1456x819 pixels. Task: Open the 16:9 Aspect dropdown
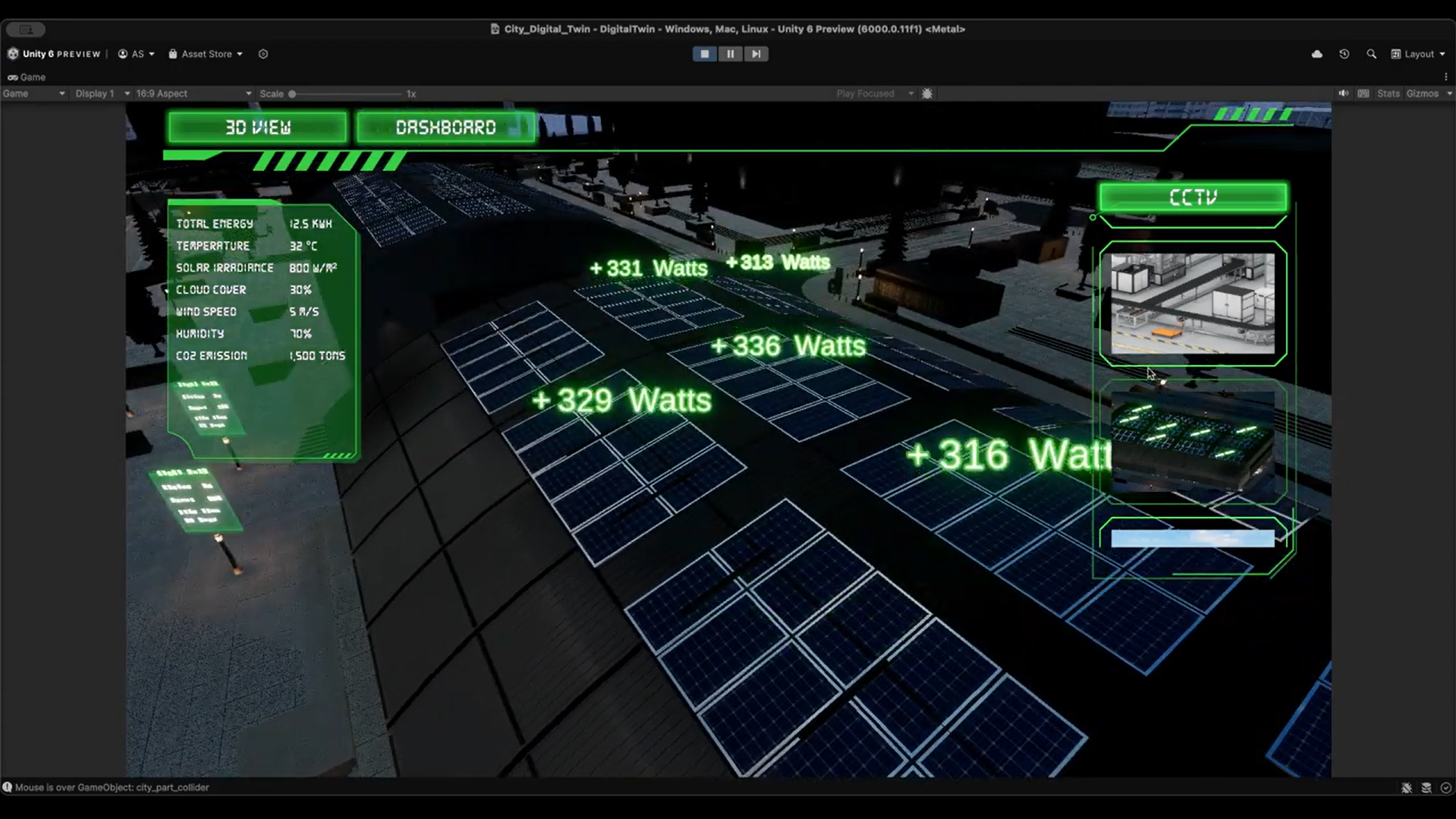click(193, 93)
